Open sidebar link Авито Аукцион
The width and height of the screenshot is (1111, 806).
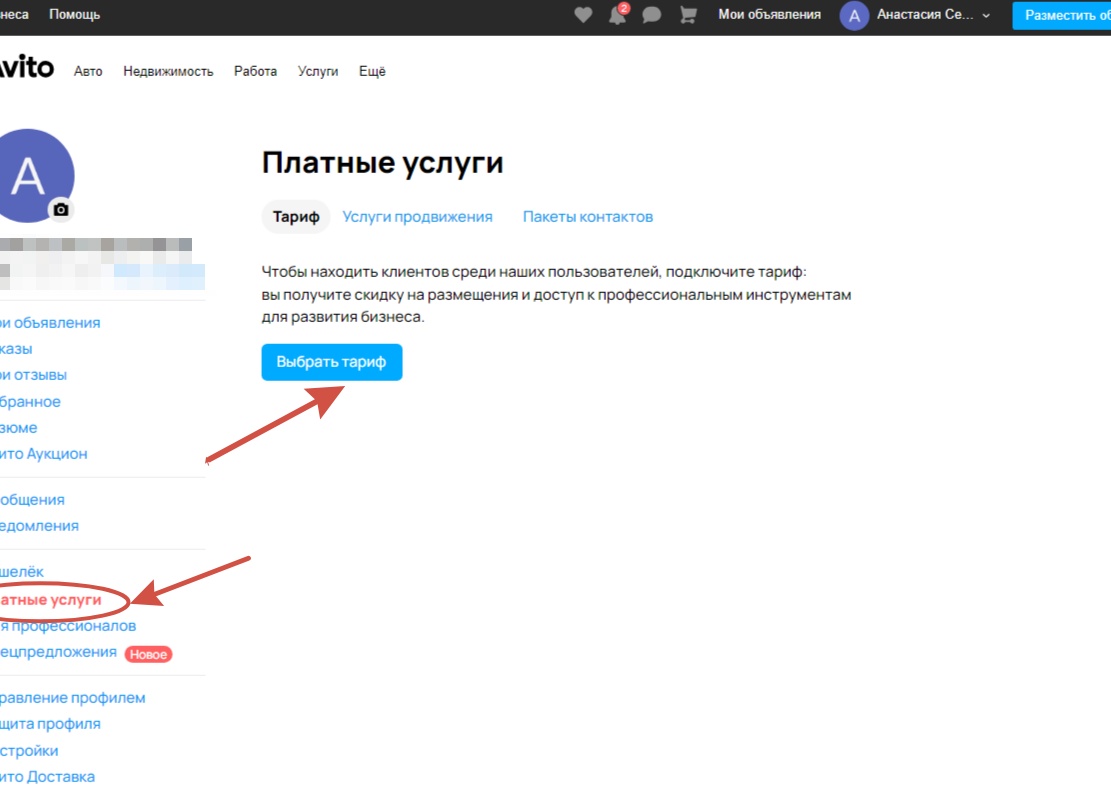[x=43, y=454]
